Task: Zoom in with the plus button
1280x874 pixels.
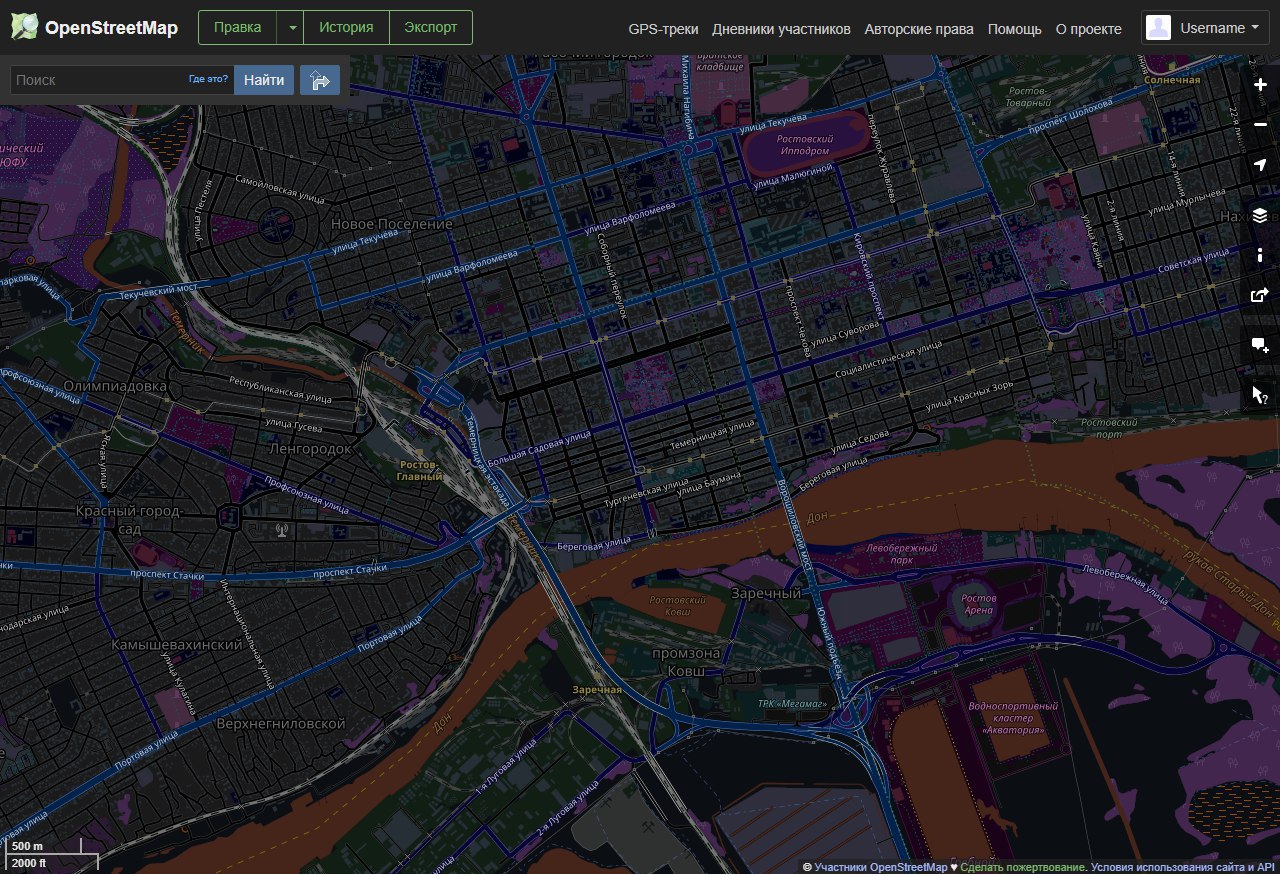Action: click(x=1260, y=85)
